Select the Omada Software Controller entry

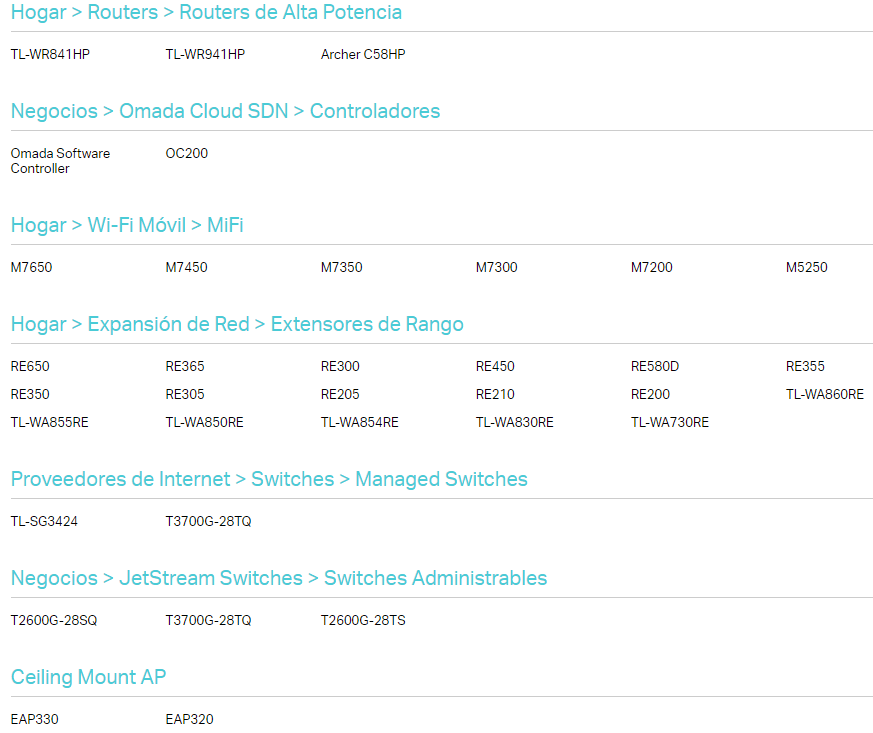60,161
